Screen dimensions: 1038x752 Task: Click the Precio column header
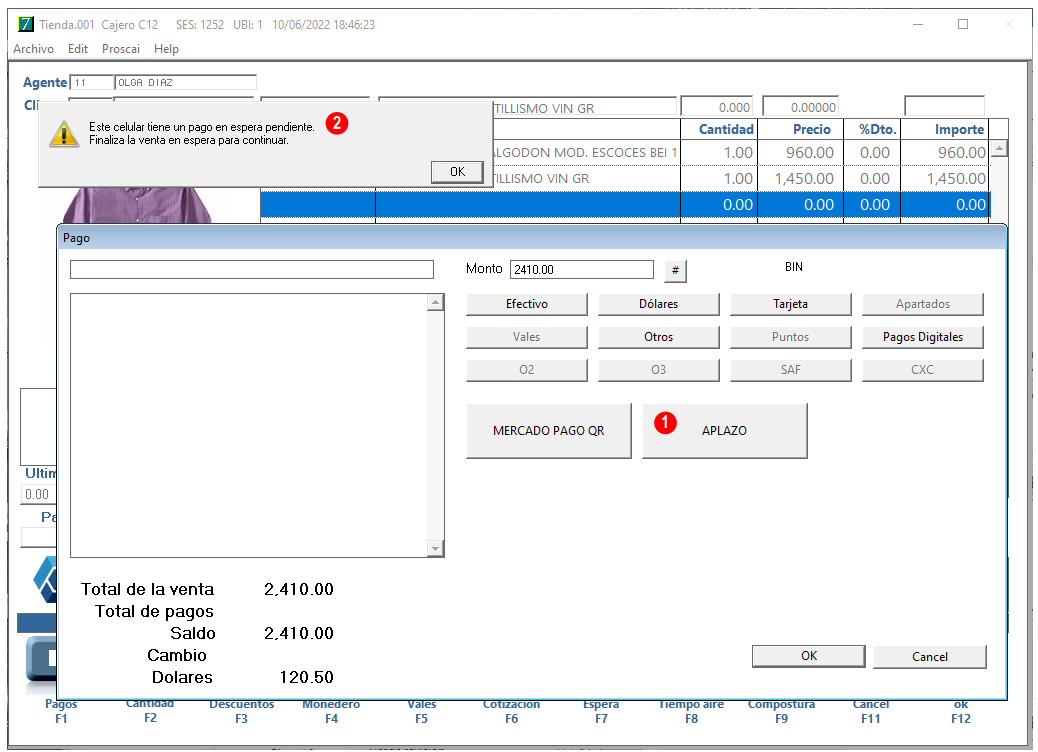coord(800,129)
